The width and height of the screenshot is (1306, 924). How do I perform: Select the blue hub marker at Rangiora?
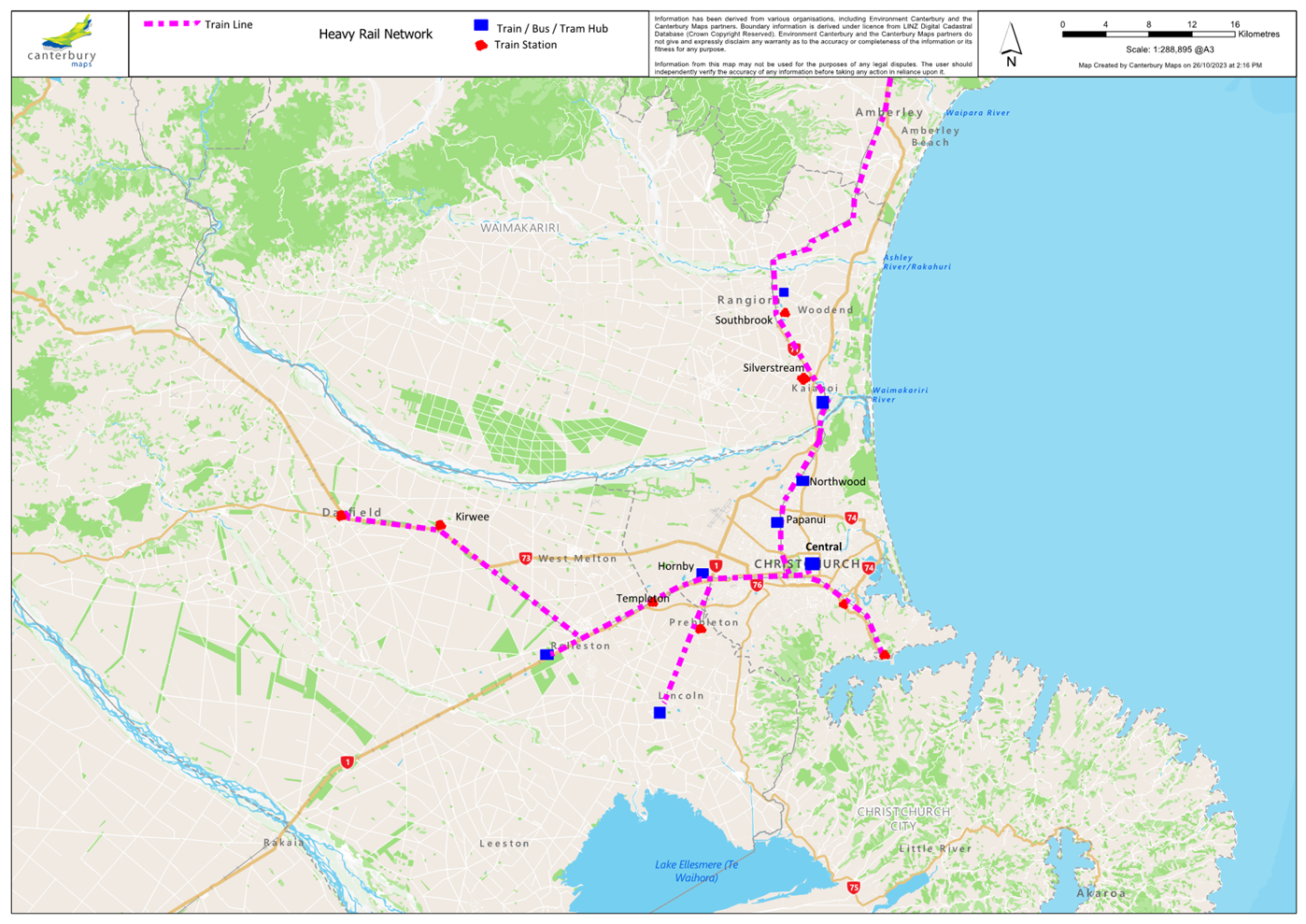point(784,292)
